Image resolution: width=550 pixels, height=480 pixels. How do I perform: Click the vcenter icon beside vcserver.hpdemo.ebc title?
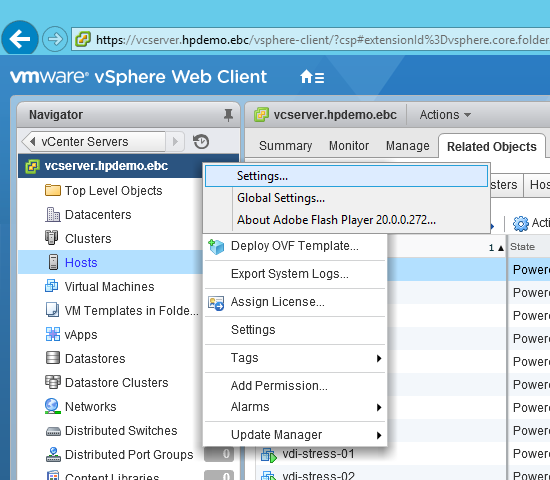pos(261,115)
